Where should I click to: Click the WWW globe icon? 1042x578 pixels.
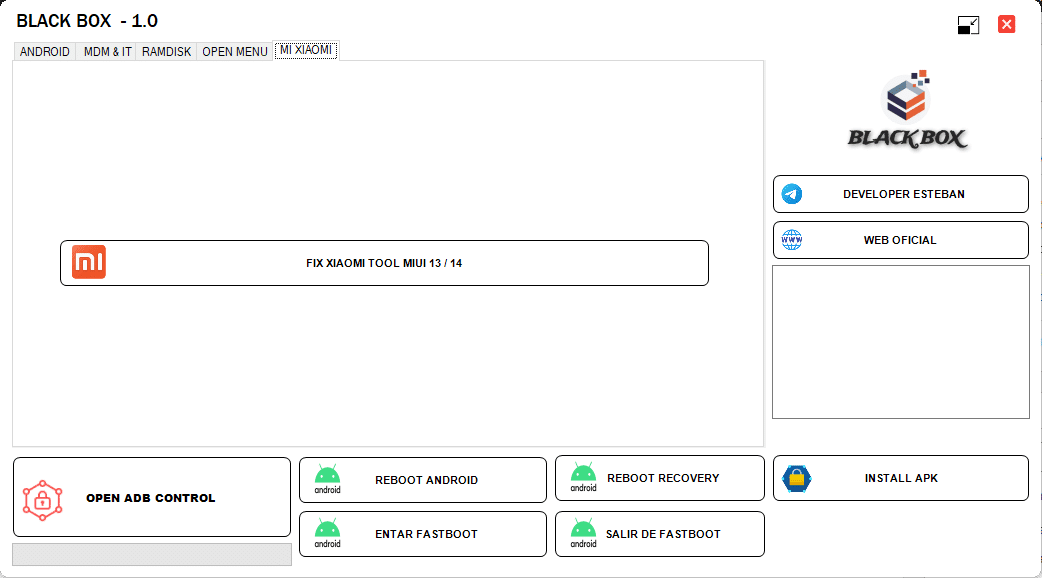click(x=792, y=240)
